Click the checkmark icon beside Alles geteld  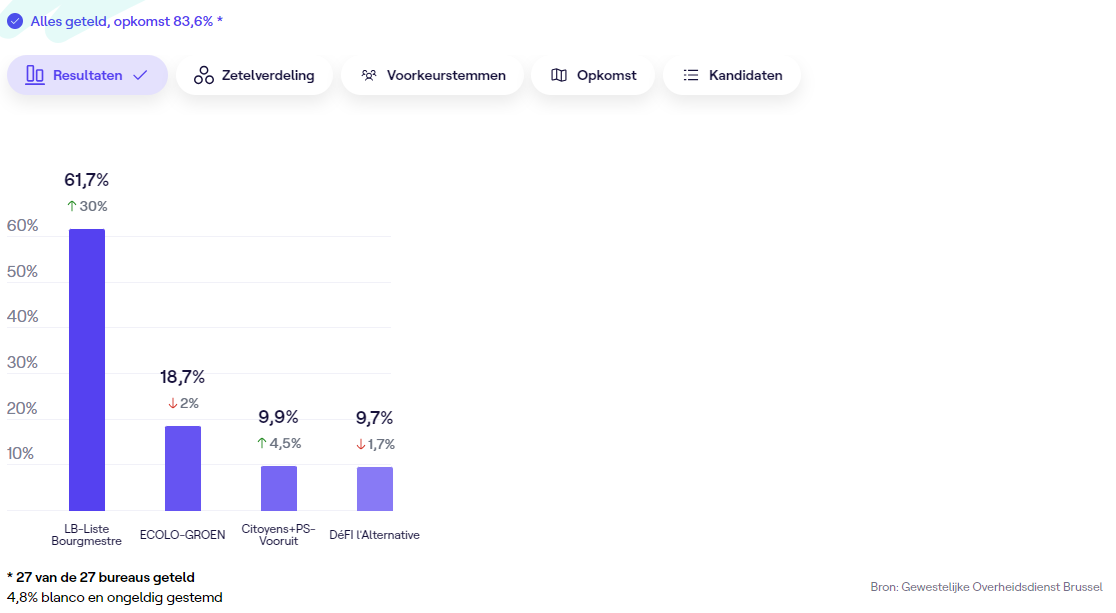coord(15,20)
